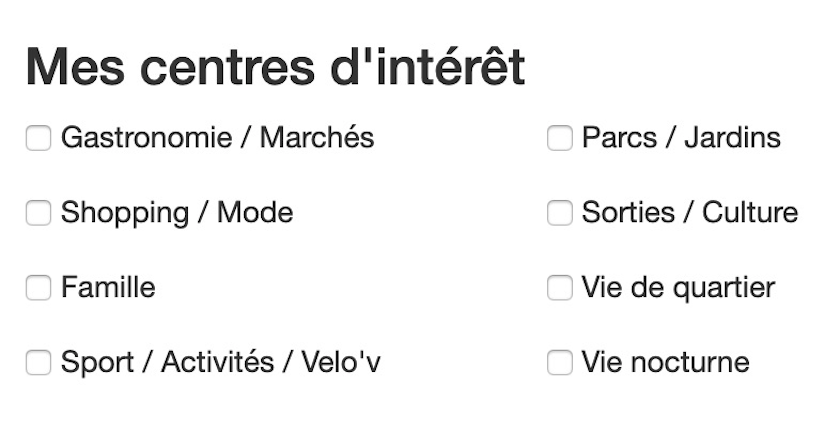Toggle the Parcs / Jardins checkbox

point(560,138)
